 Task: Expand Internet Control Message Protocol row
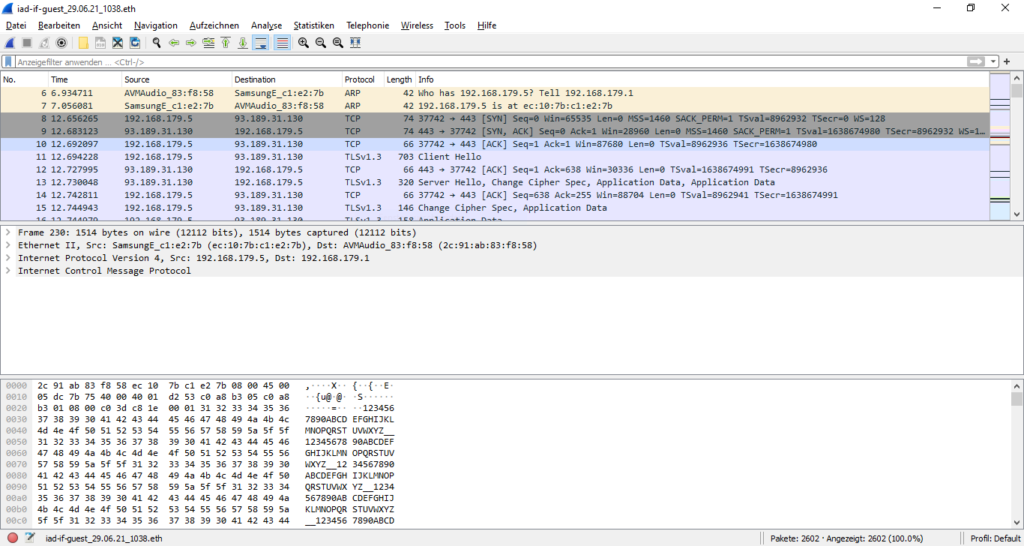coord(8,270)
